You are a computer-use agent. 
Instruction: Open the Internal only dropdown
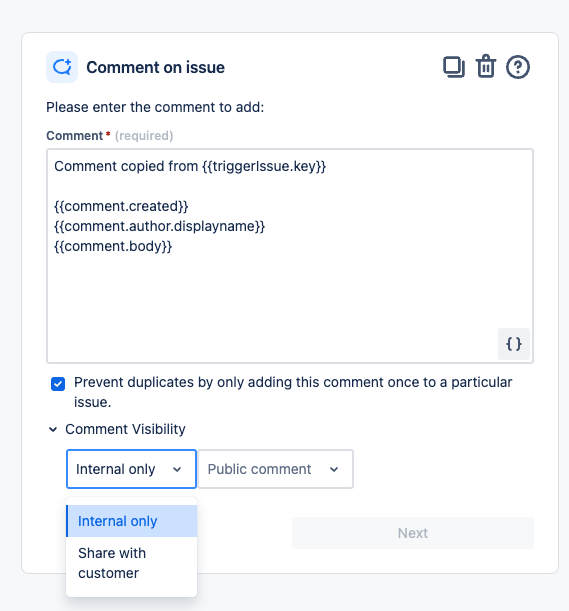point(131,469)
